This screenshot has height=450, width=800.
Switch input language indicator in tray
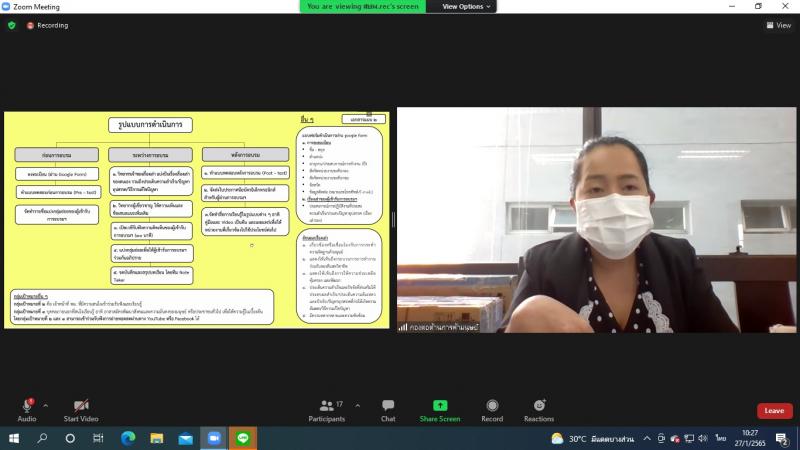720,438
